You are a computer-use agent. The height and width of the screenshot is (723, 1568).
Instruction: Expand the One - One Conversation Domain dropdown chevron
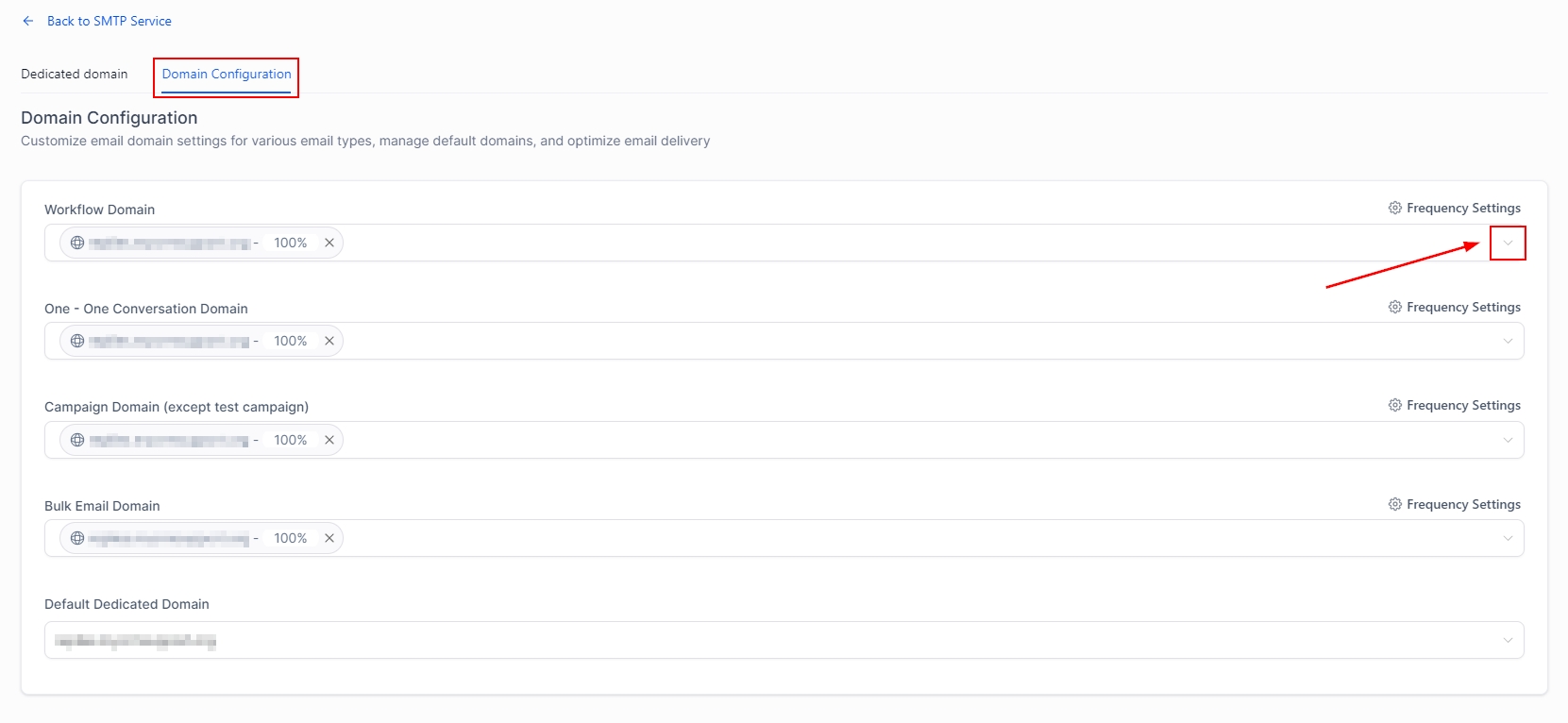click(1508, 341)
